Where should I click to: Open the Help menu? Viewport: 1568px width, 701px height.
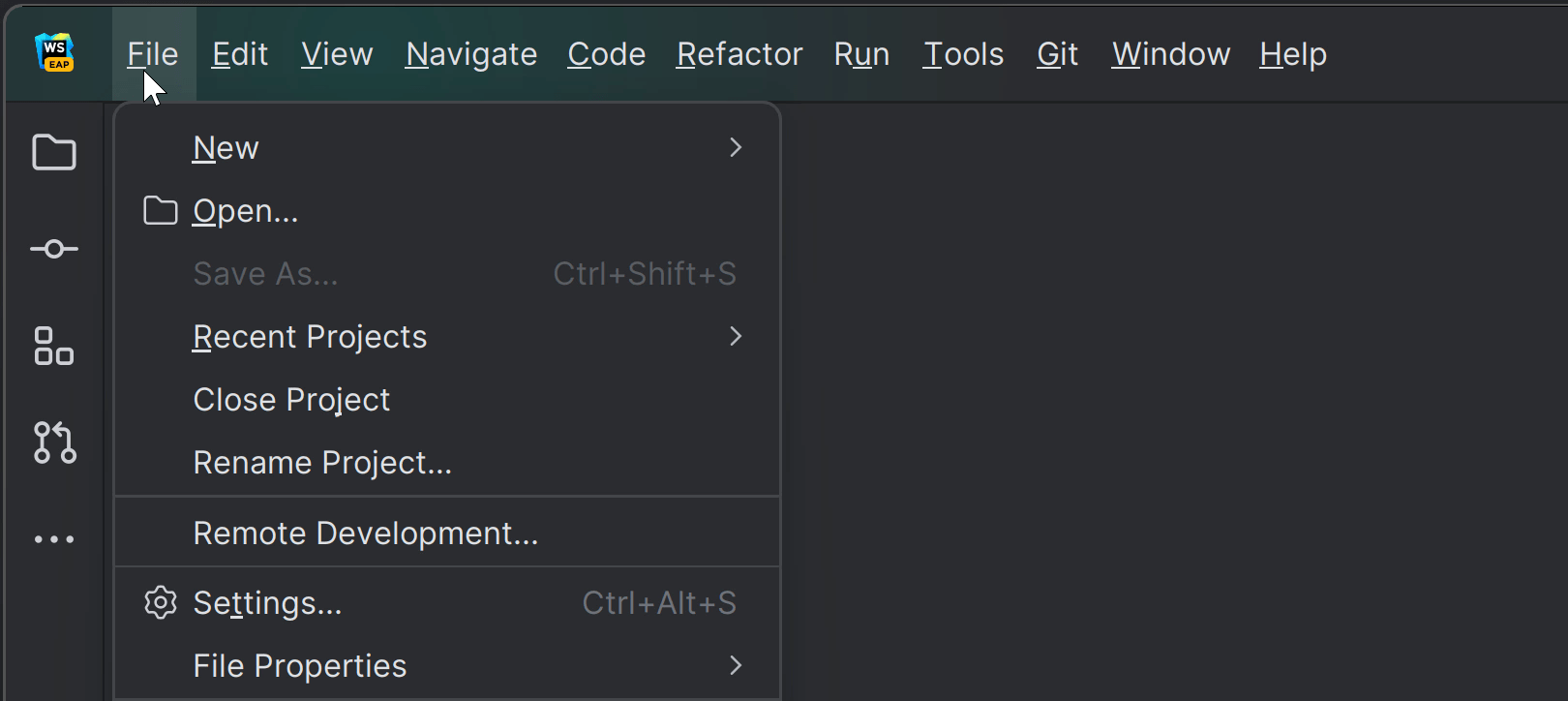(1292, 54)
